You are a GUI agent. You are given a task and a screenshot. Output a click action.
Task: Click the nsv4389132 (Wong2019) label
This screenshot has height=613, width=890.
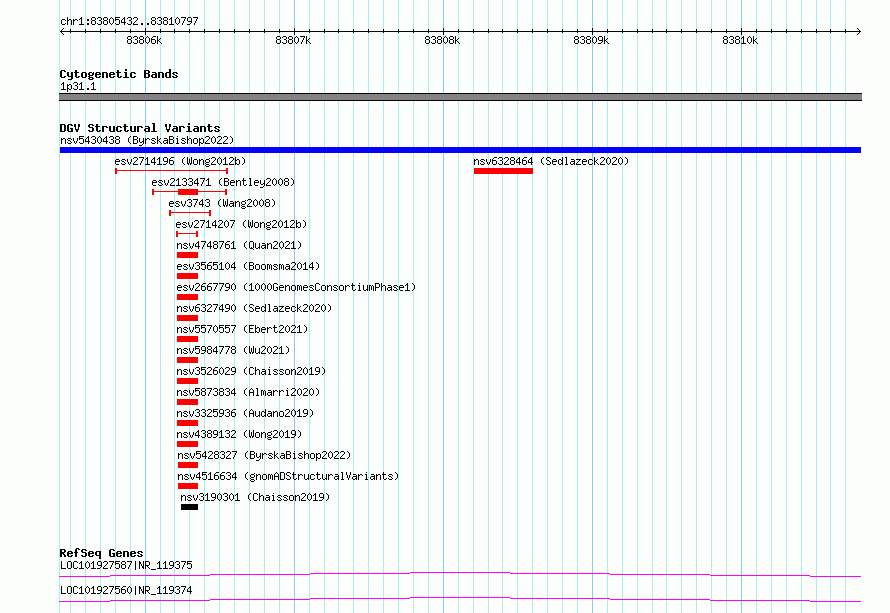click(x=239, y=434)
